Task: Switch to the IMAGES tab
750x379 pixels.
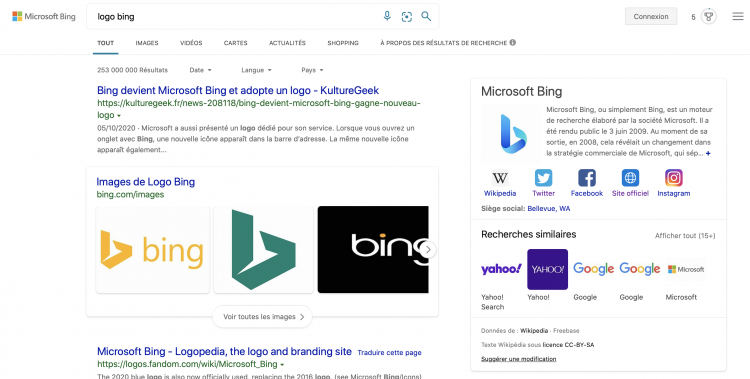Action: 147,43
